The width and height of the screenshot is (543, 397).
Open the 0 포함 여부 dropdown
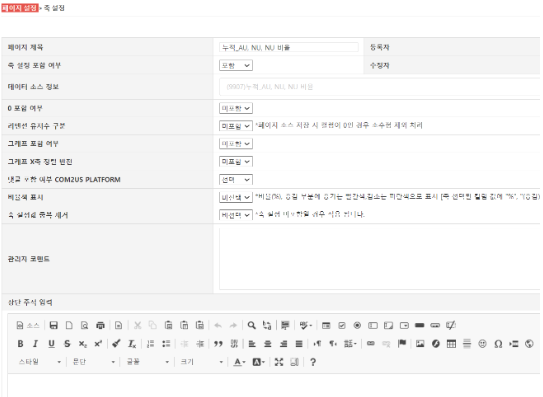point(236,108)
